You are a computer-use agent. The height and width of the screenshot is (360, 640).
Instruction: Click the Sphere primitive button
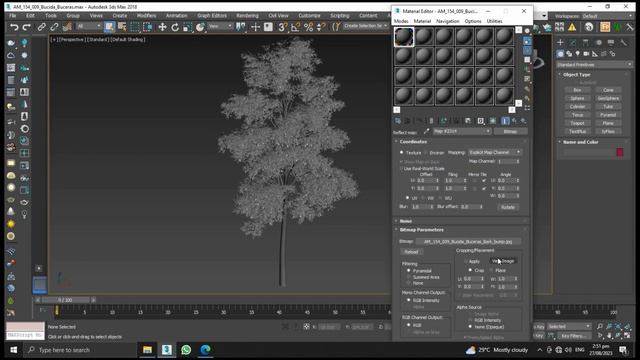[577, 98]
